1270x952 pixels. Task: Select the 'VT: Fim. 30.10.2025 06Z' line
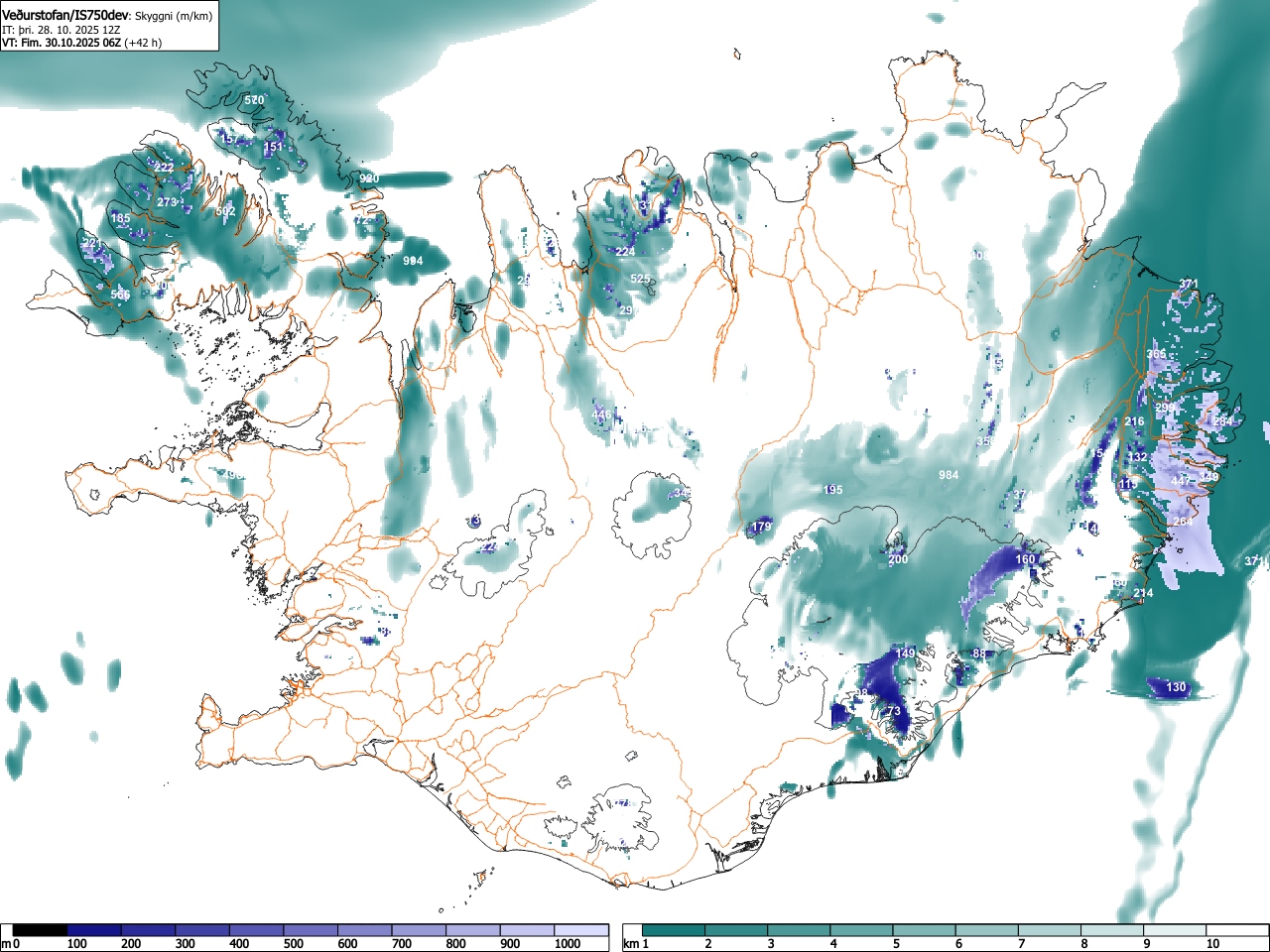pos(62,43)
